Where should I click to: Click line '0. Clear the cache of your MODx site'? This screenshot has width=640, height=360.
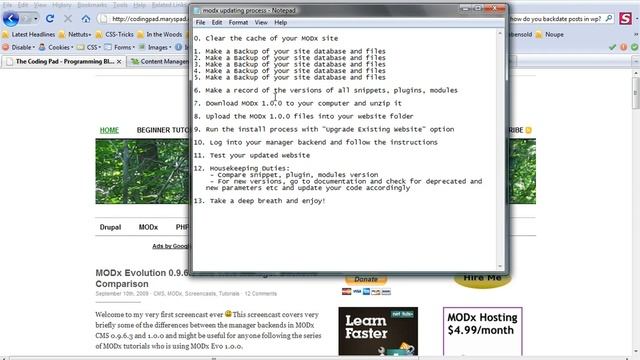[x=266, y=38]
